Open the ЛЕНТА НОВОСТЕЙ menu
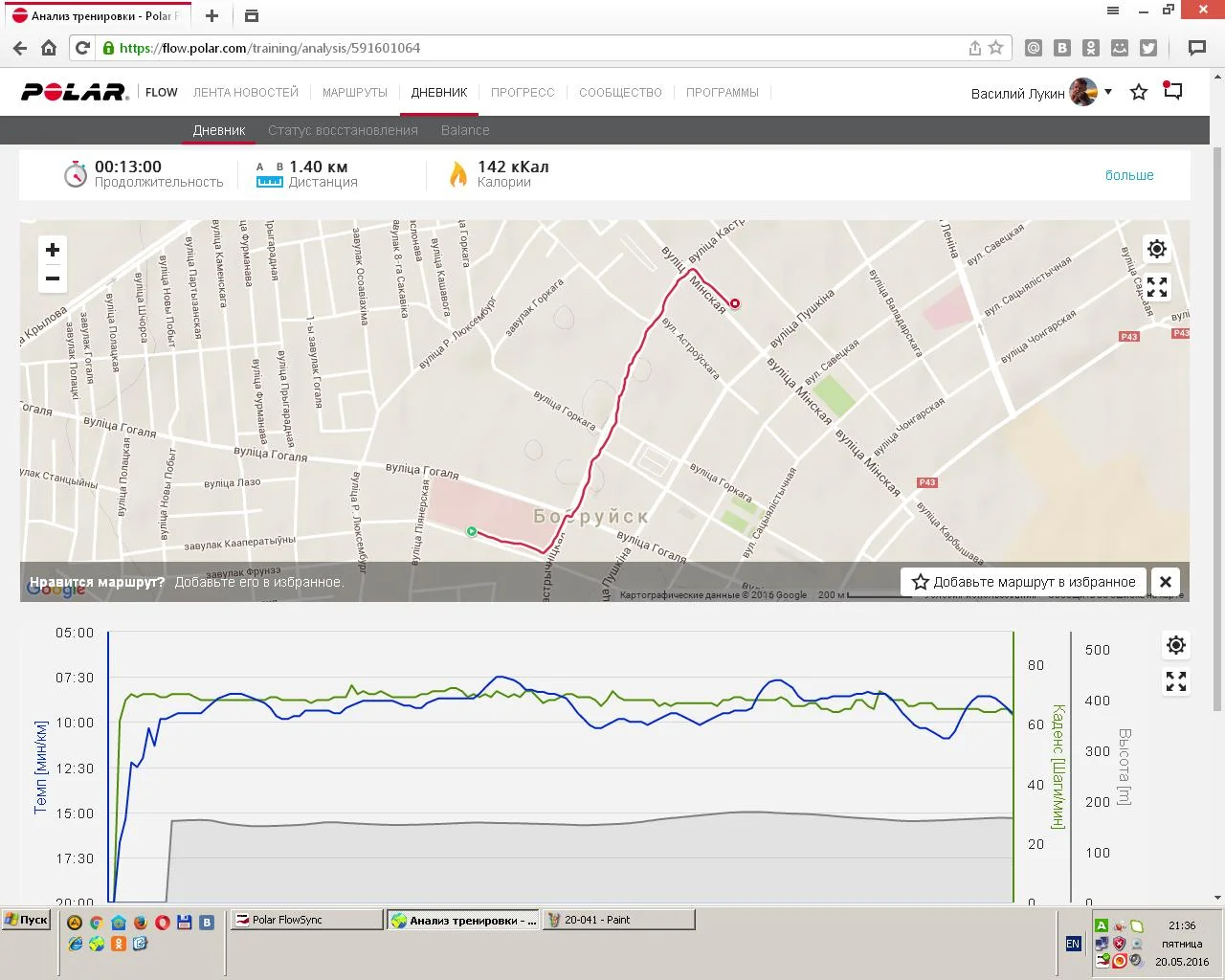Viewport: 1225px width, 980px height. (x=246, y=93)
